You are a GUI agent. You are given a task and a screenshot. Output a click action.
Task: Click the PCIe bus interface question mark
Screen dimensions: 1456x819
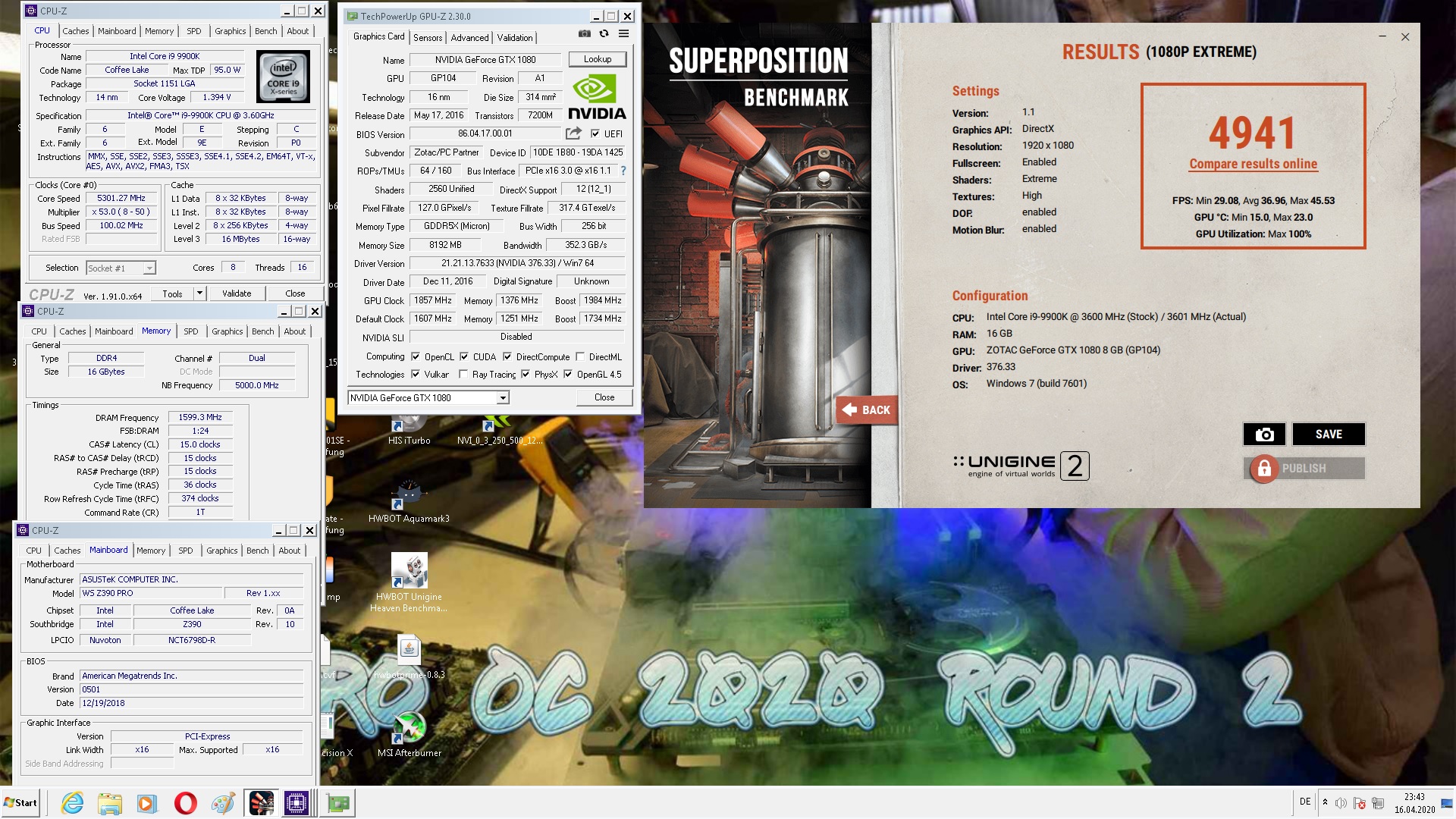[623, 171]
